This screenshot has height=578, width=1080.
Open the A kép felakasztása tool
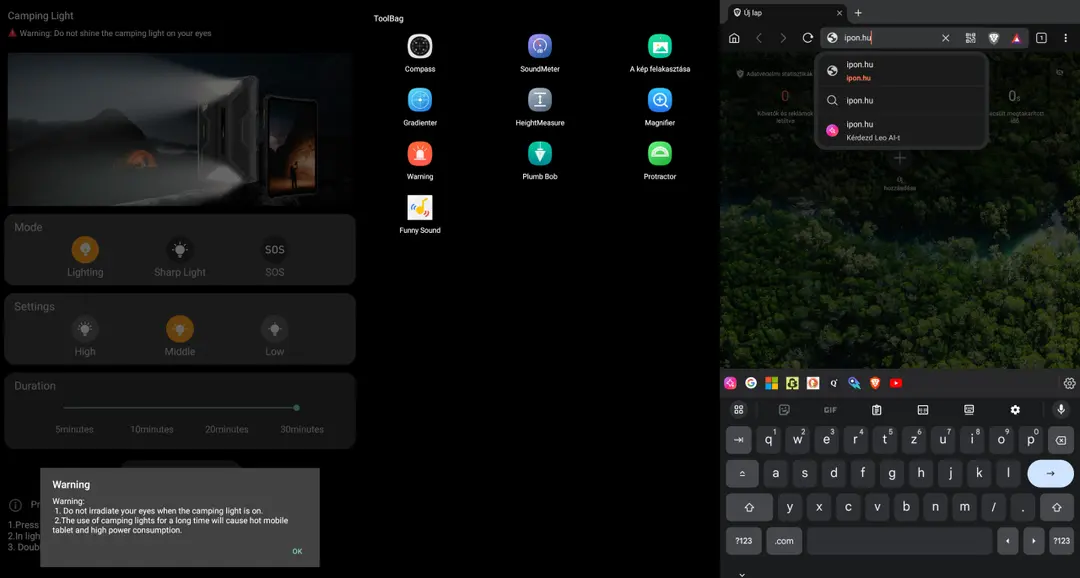point(660,47)
